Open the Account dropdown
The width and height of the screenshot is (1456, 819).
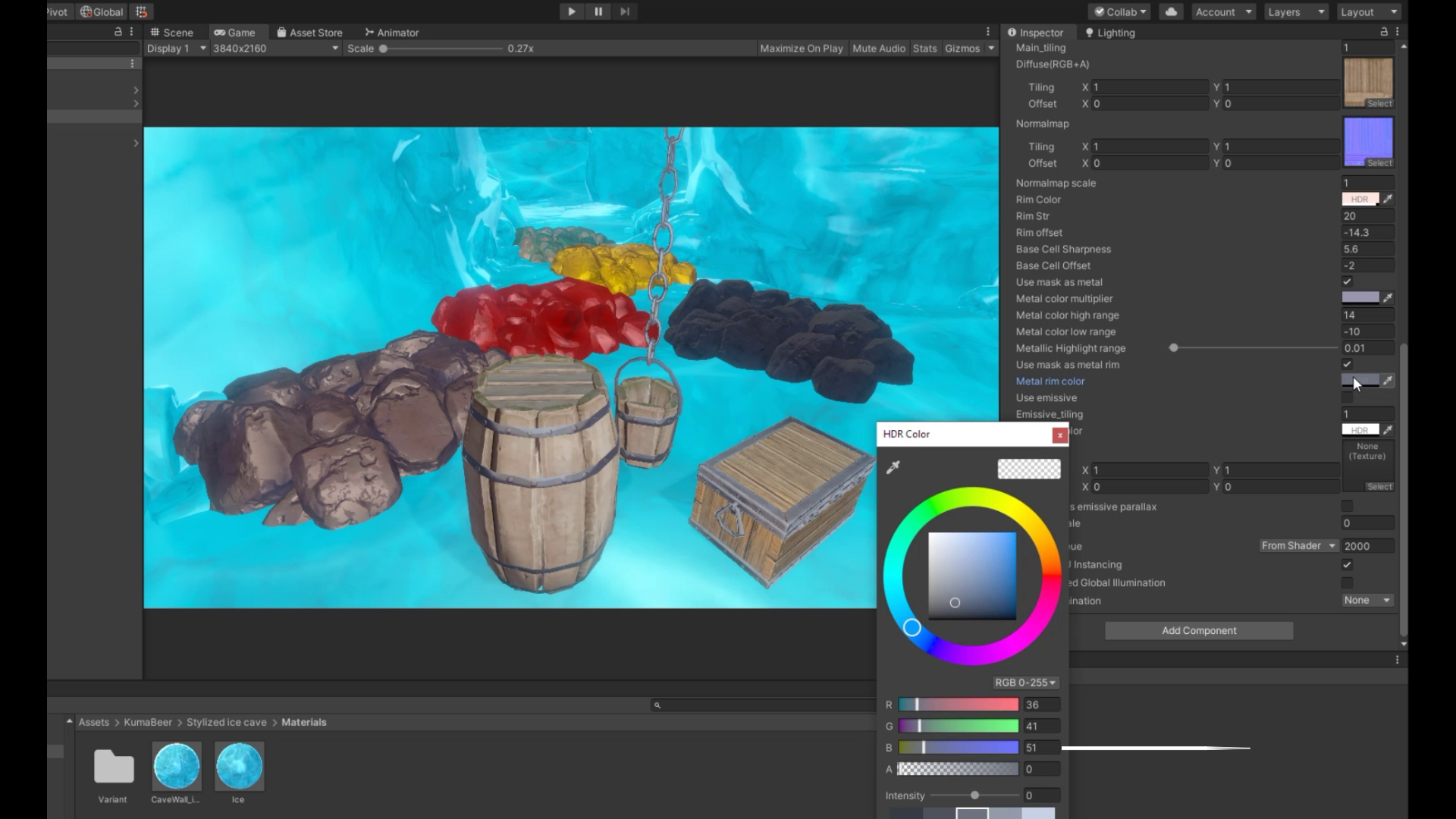click(1223, 11)
